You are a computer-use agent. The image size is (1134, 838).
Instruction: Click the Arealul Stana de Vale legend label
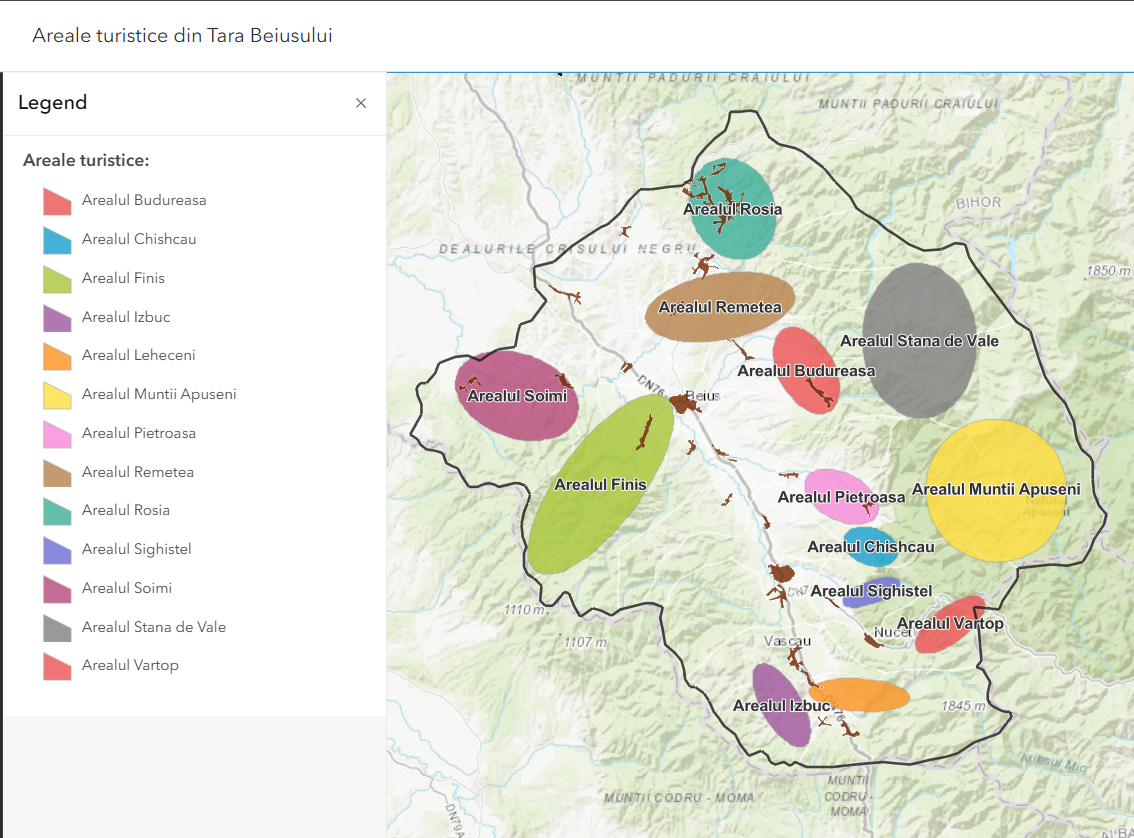pos(153,628)
